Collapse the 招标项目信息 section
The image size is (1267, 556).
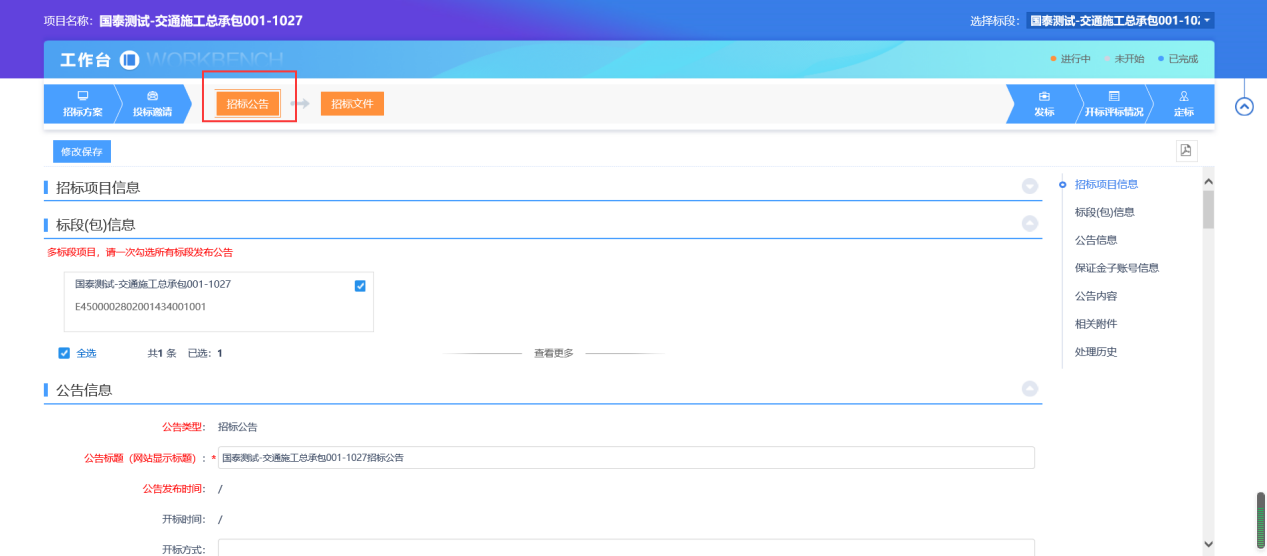1029,187
